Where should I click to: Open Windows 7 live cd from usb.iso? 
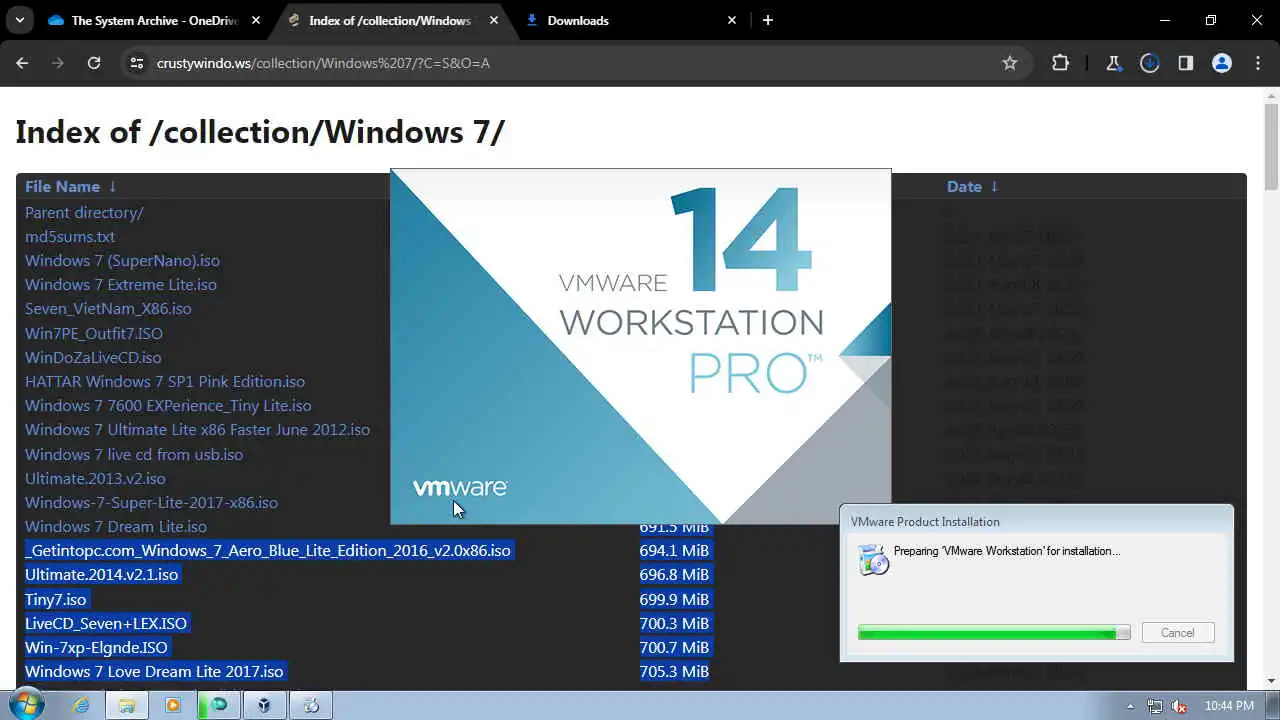click(134, 454)
